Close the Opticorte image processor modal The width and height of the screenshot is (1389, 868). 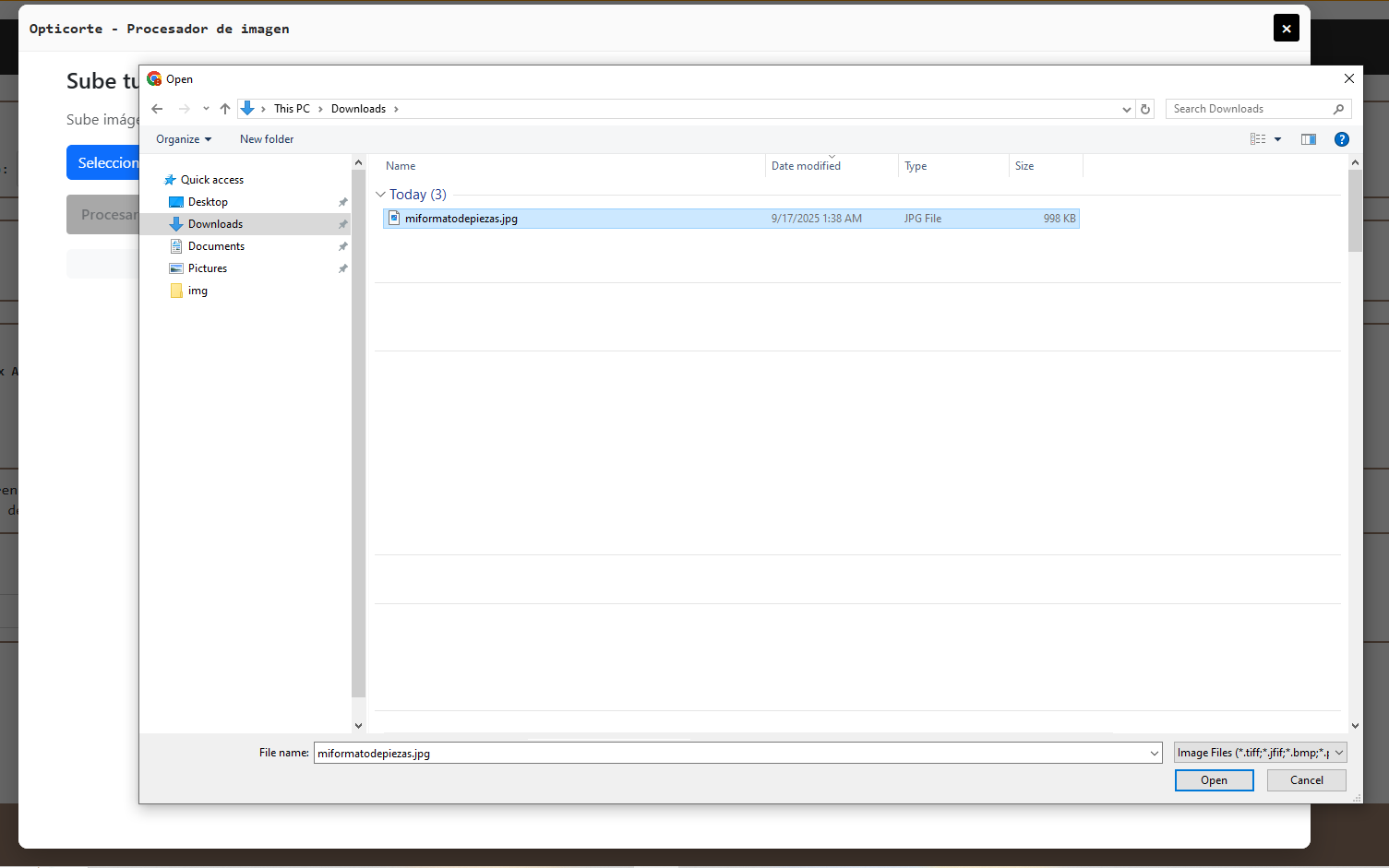[1286, 29]
